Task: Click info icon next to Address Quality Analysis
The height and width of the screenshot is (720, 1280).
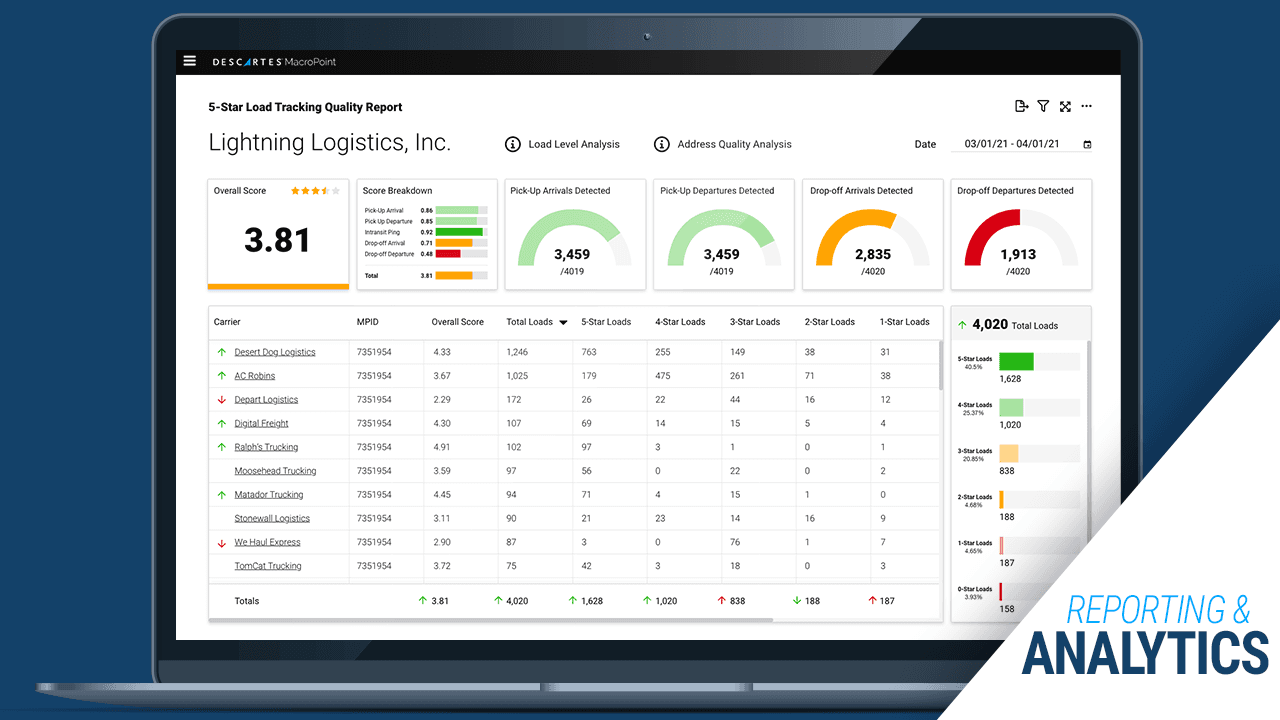Action: [x=661, y=144]
